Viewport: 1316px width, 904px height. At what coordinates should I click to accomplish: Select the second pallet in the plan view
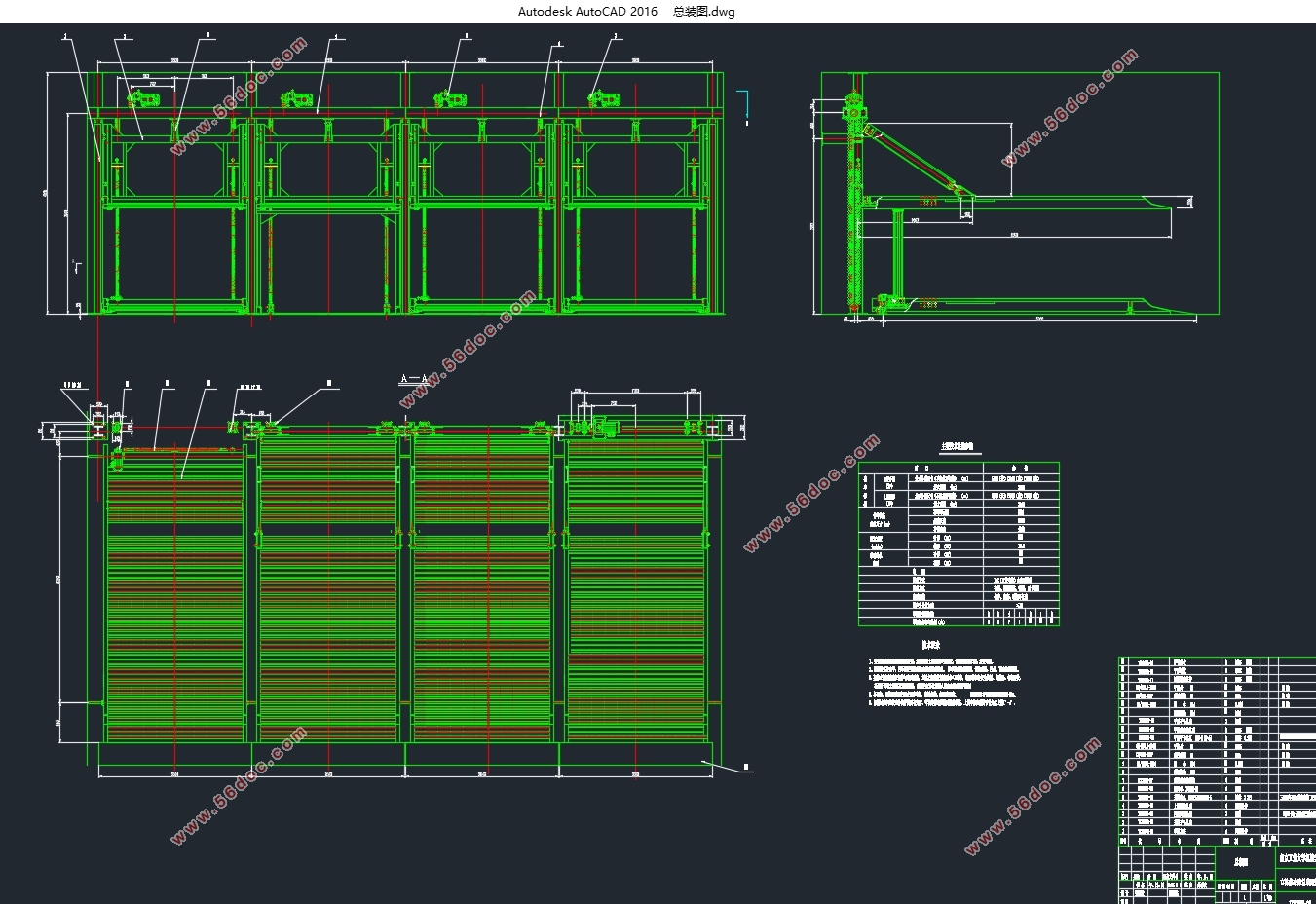pyautogui.click(x=328, y=589)
